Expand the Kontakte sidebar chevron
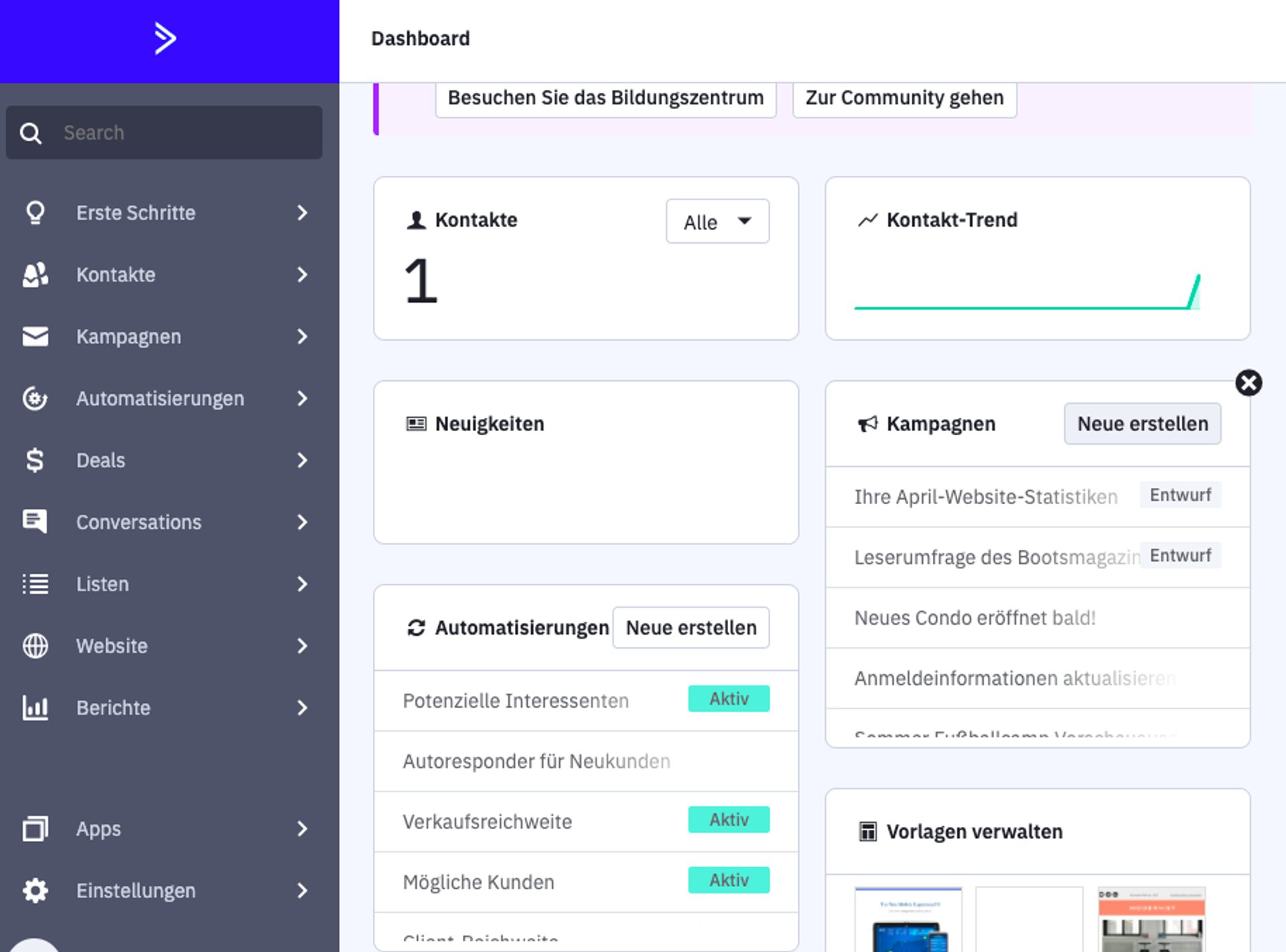This screenshot has width=1286, height=952. [x=302, y=274]
